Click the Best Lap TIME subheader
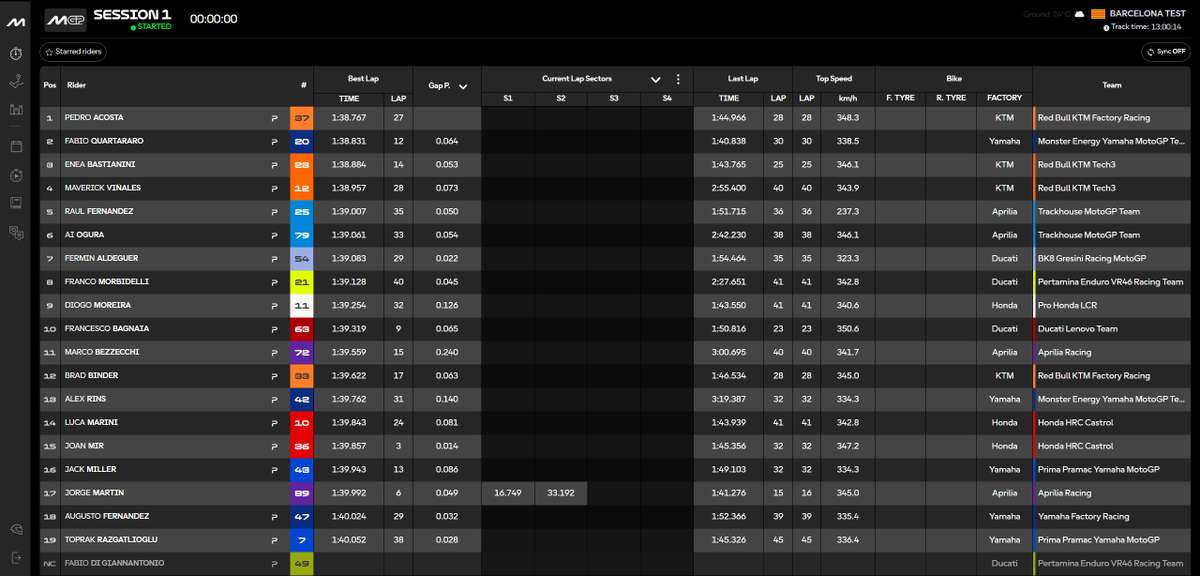The image size is (1200, 576). [x=349, y=98]
